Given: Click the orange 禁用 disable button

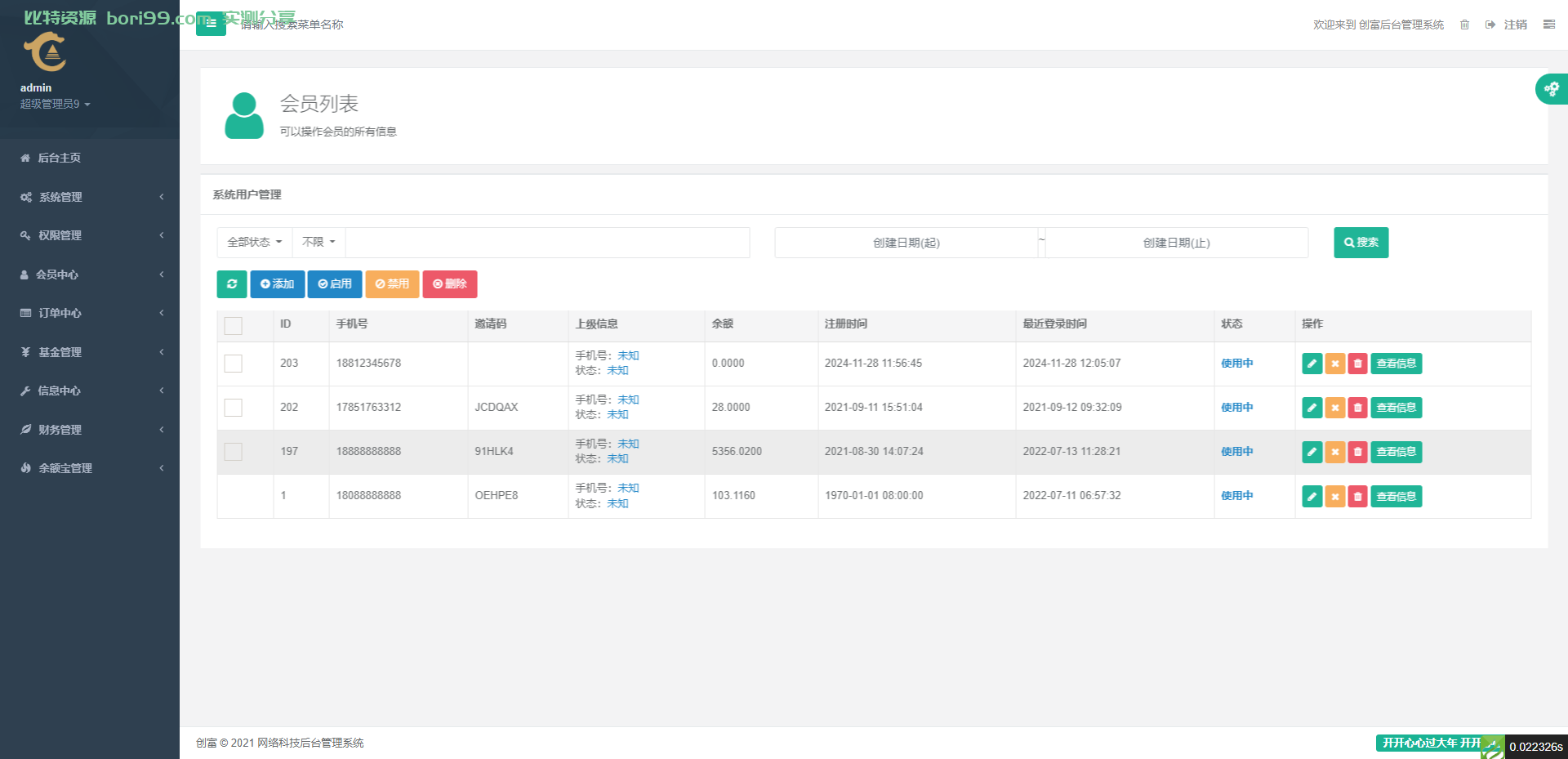Looking at the screenshot, I should point(392,284).
